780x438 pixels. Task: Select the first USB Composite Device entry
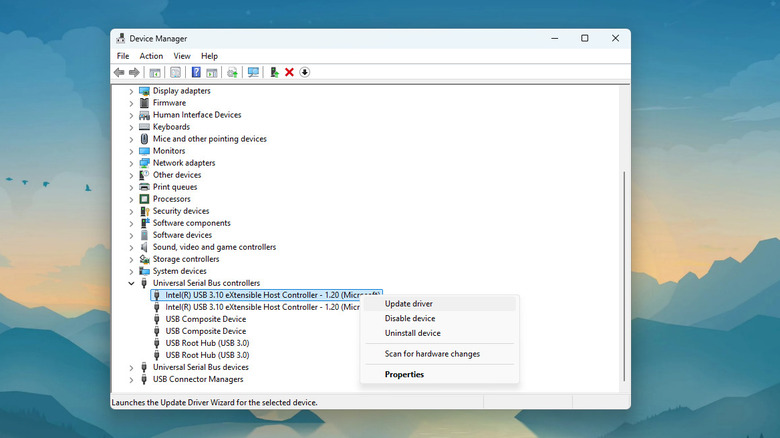(x=205, y=319)
